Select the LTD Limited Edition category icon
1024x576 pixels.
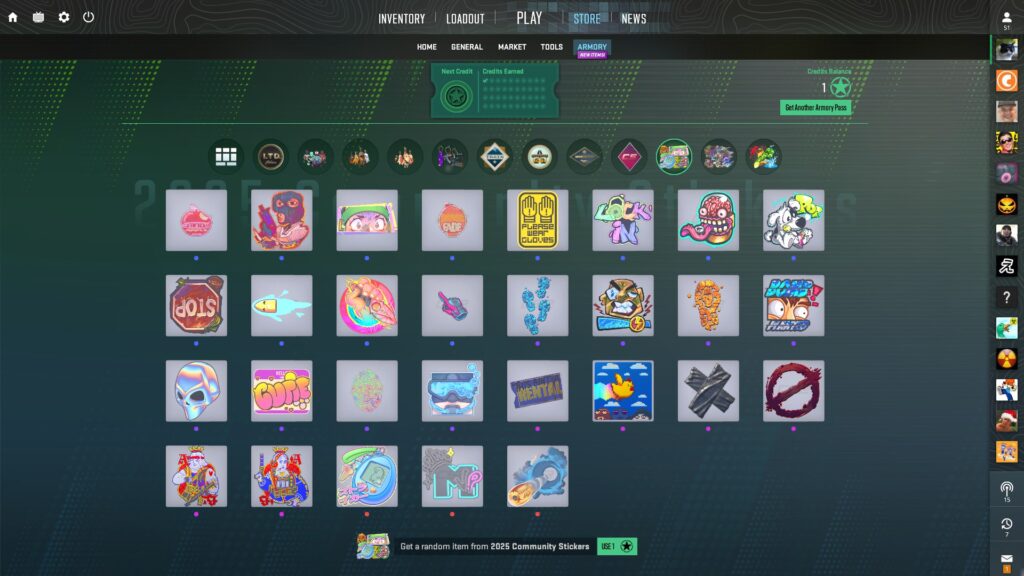pyautogui.click(x=270, y=156)
